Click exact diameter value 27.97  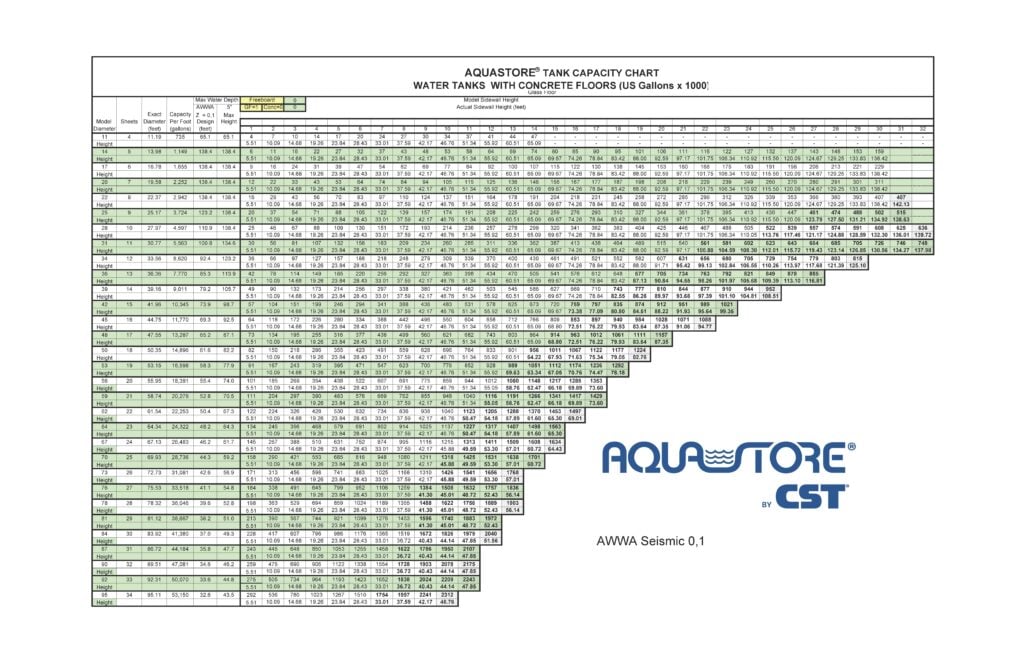[x=154, y=228]
